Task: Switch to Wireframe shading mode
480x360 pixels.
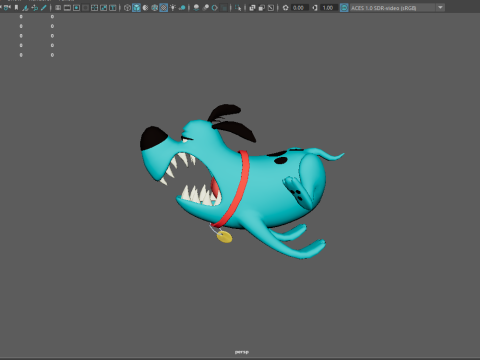Action: click(127, 8)
